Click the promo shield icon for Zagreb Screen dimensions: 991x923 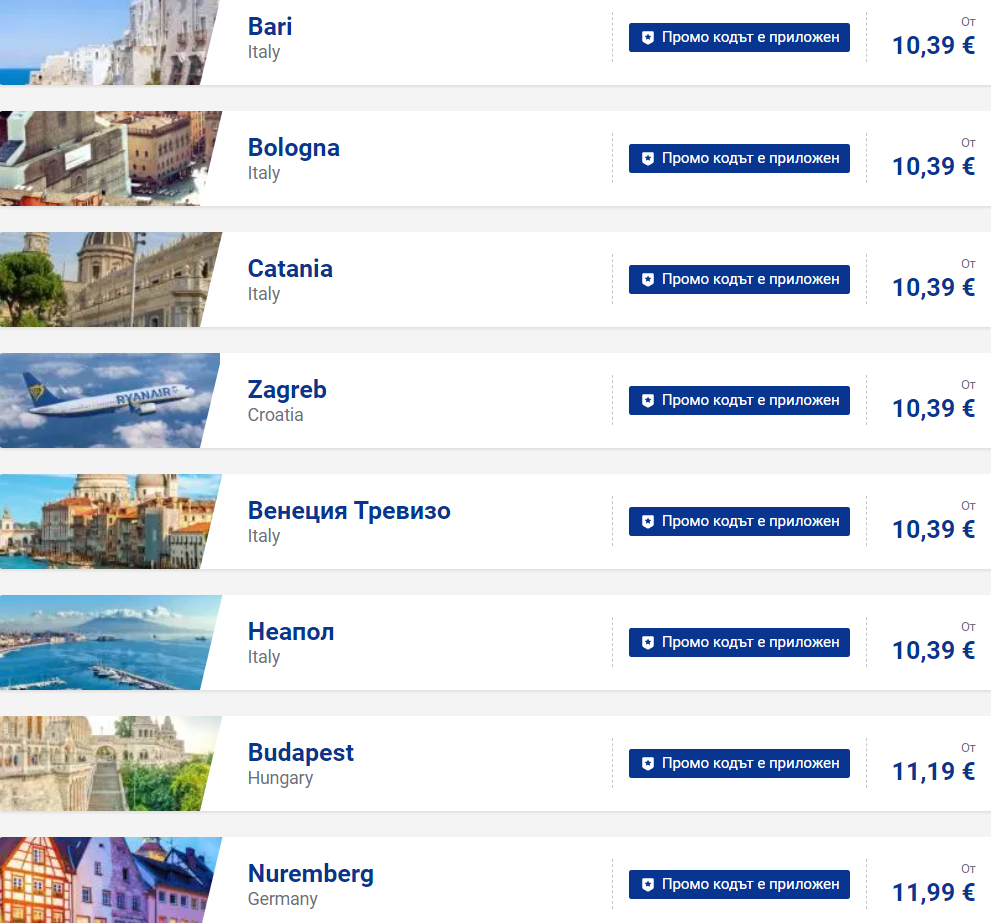648,401
